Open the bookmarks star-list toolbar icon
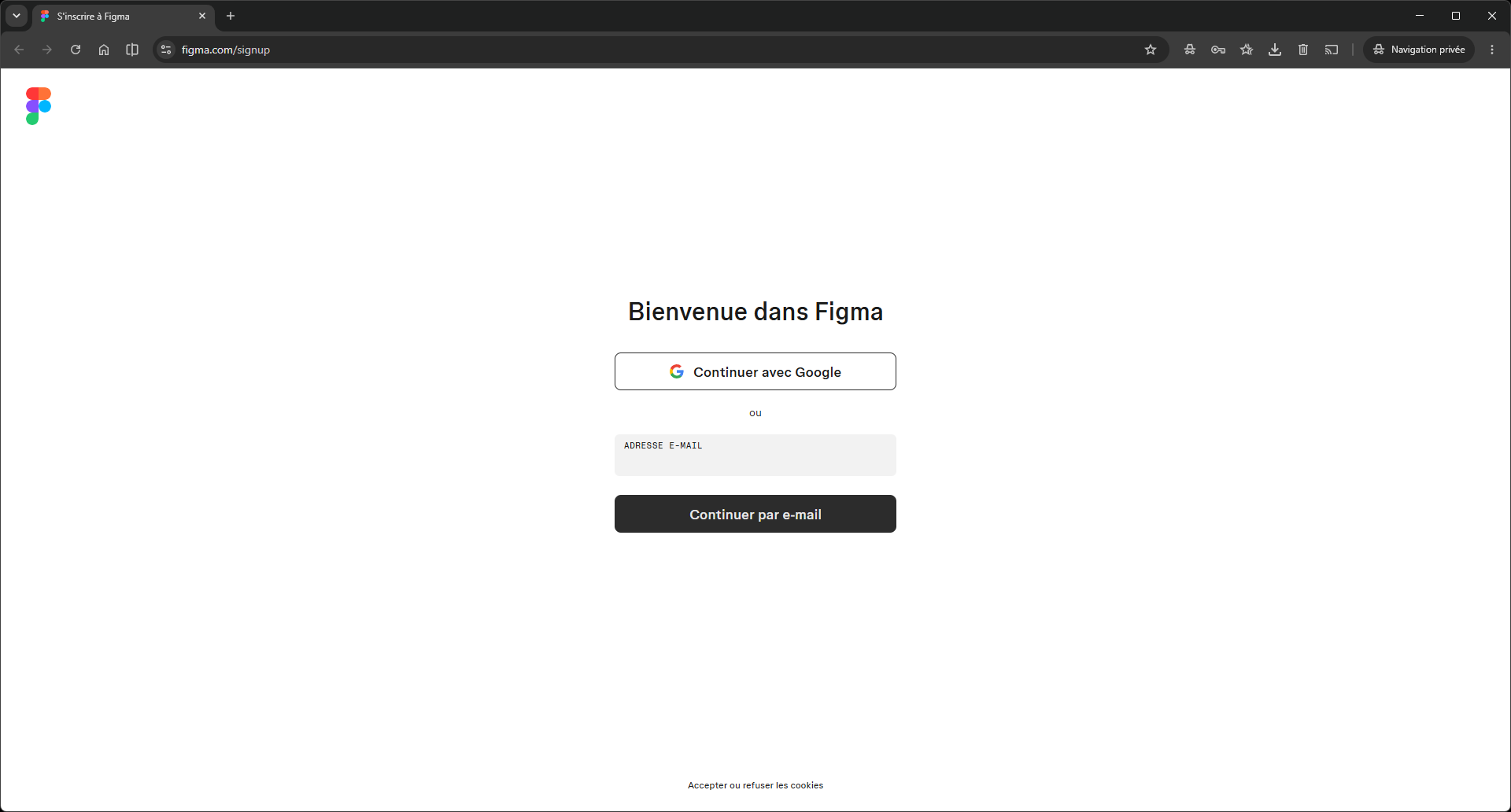This screenshot has height=812, width=1511. (1247, 50)
